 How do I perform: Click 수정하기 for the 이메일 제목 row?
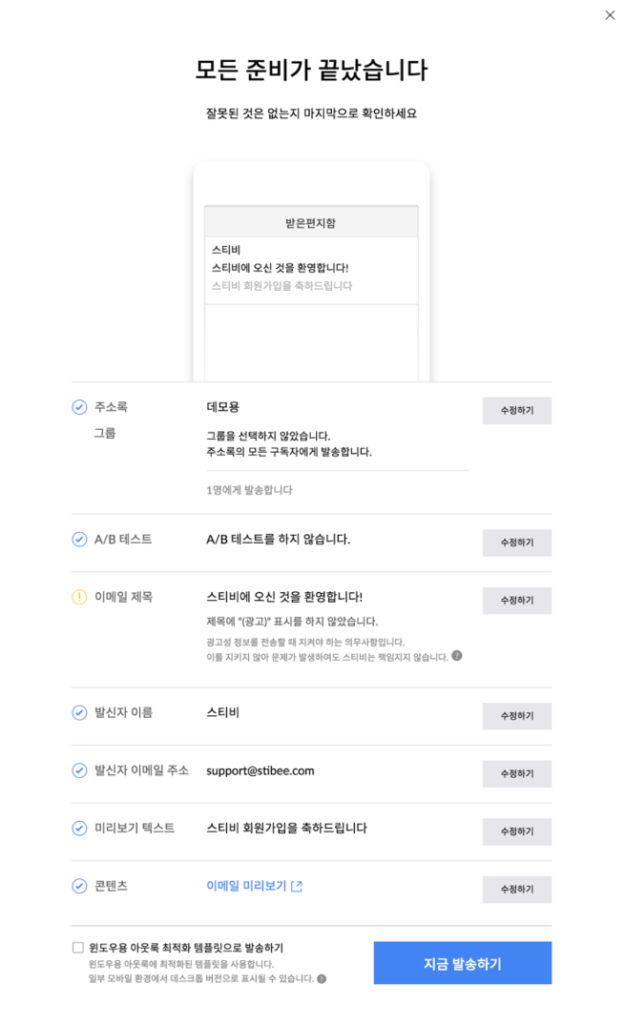click(516, 601)
